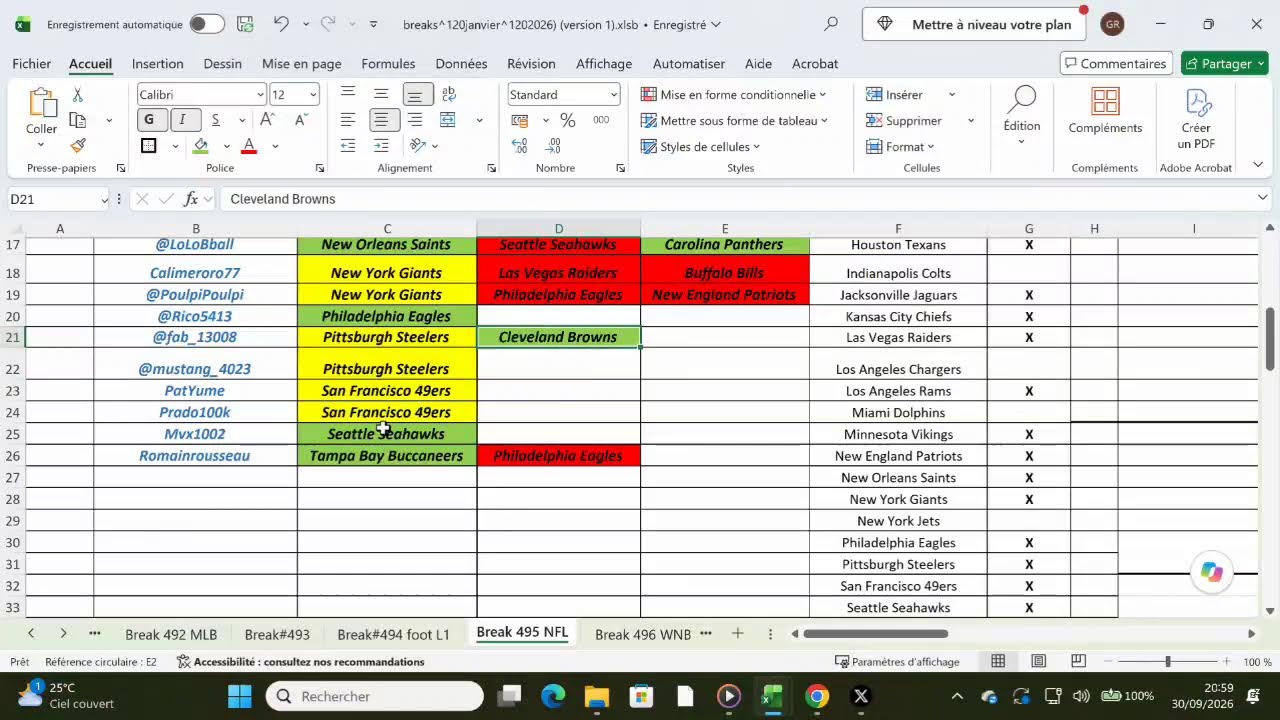Toggle Italic (I) formatting

tap(182, 120)
